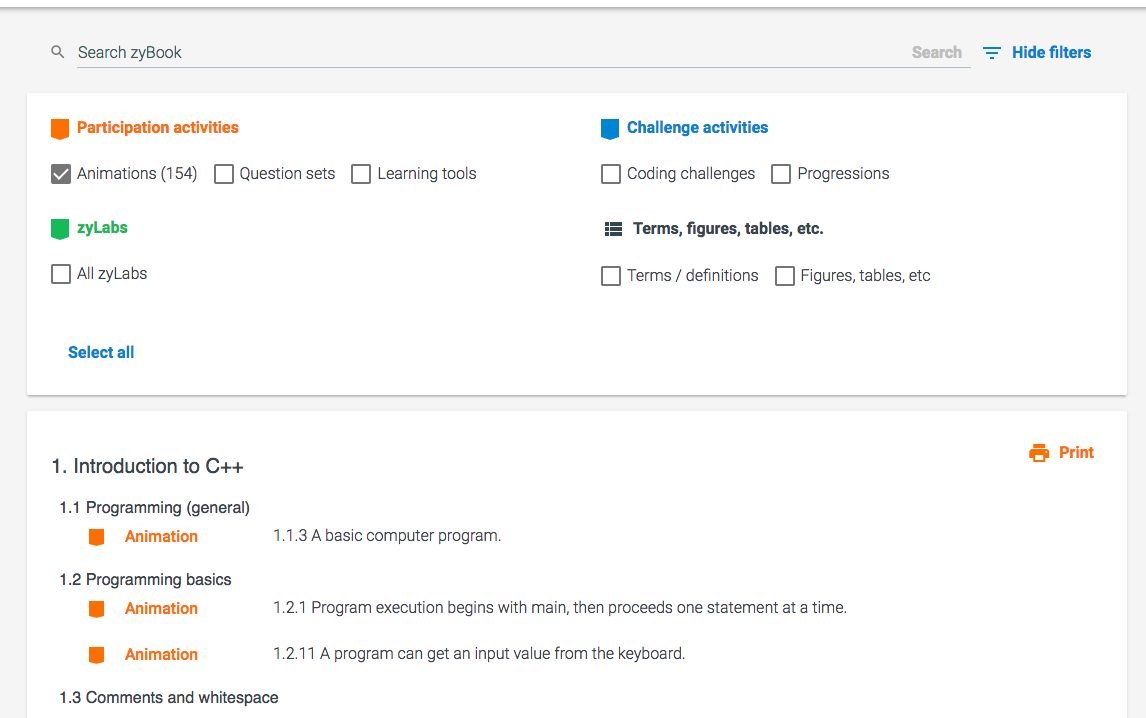Viewport: 1146px width, 718px height.
Task: Click the search magnifier icon
Action: 58,52
